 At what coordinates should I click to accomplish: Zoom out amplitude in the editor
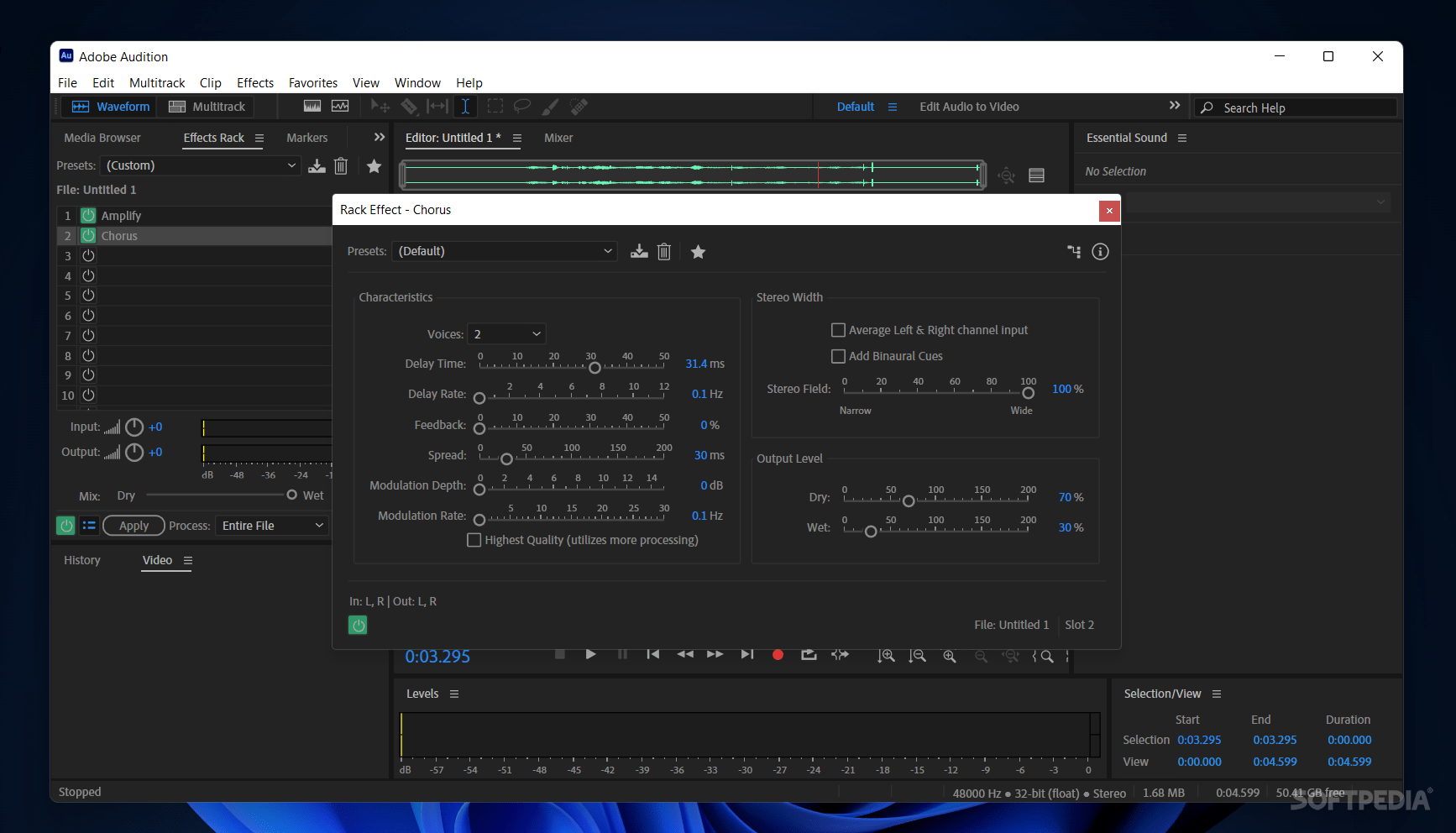click(917, 656)
